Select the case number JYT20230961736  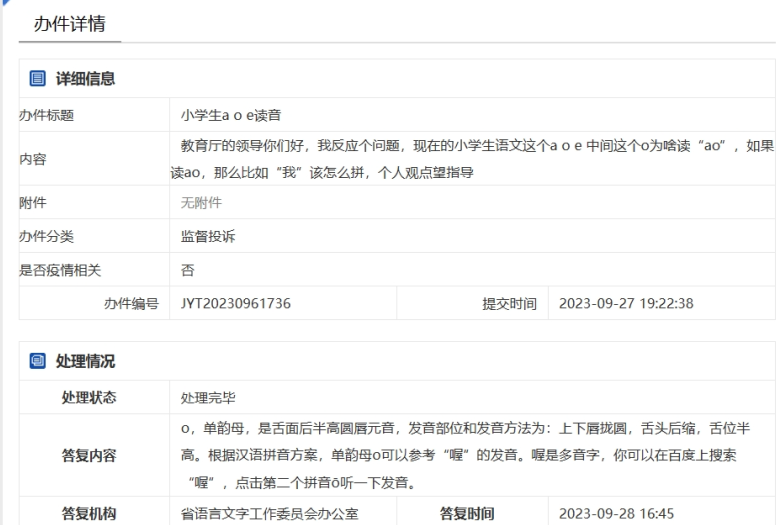[236, 304]
